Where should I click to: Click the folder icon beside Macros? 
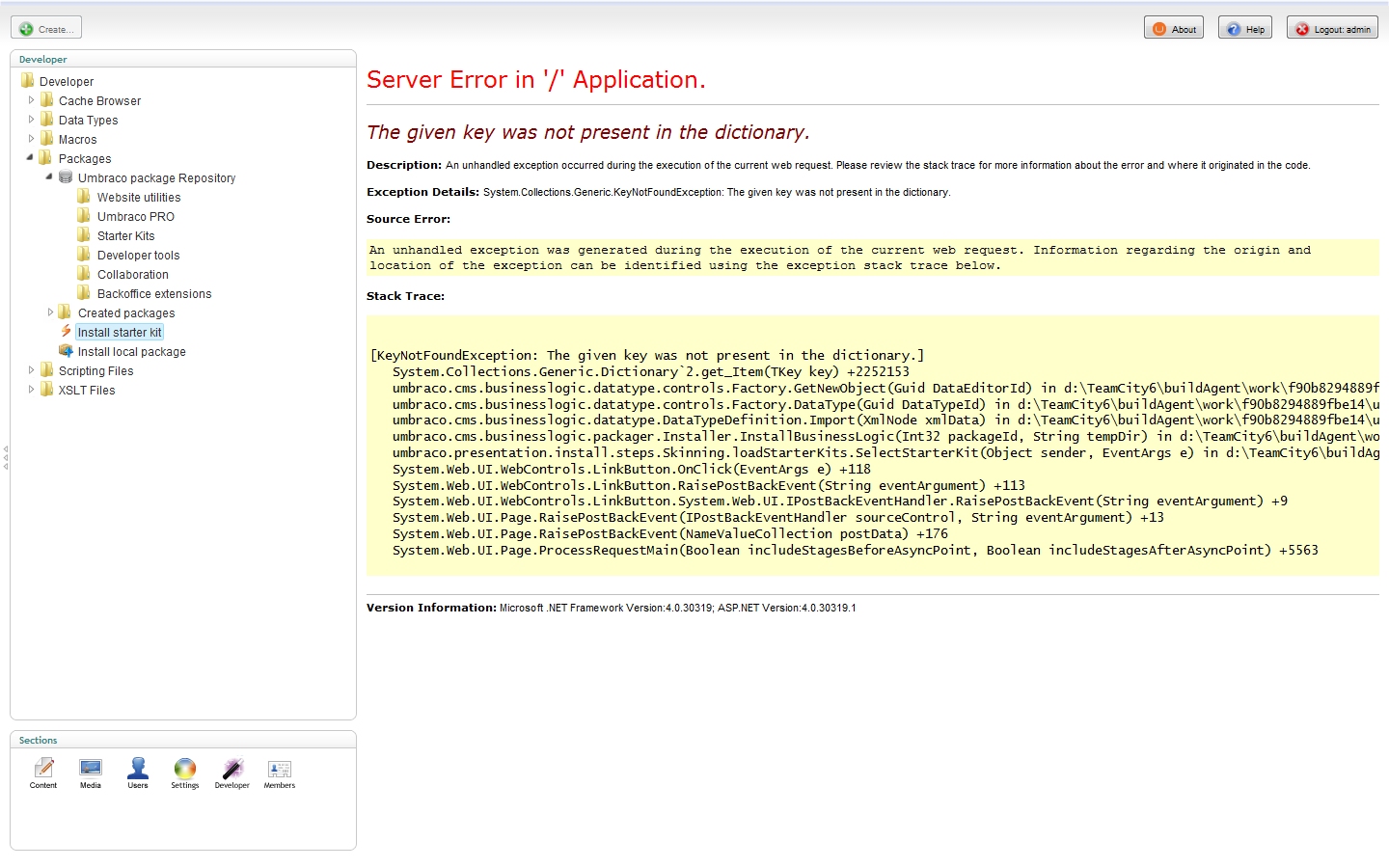[x=46, y=139]
